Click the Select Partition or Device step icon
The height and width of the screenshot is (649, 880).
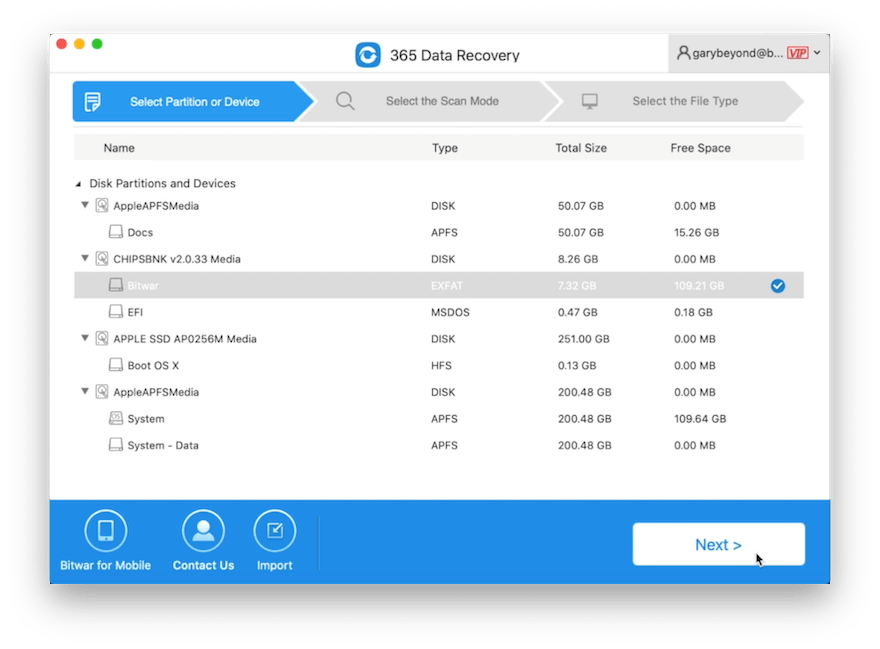tap(93, 102)
